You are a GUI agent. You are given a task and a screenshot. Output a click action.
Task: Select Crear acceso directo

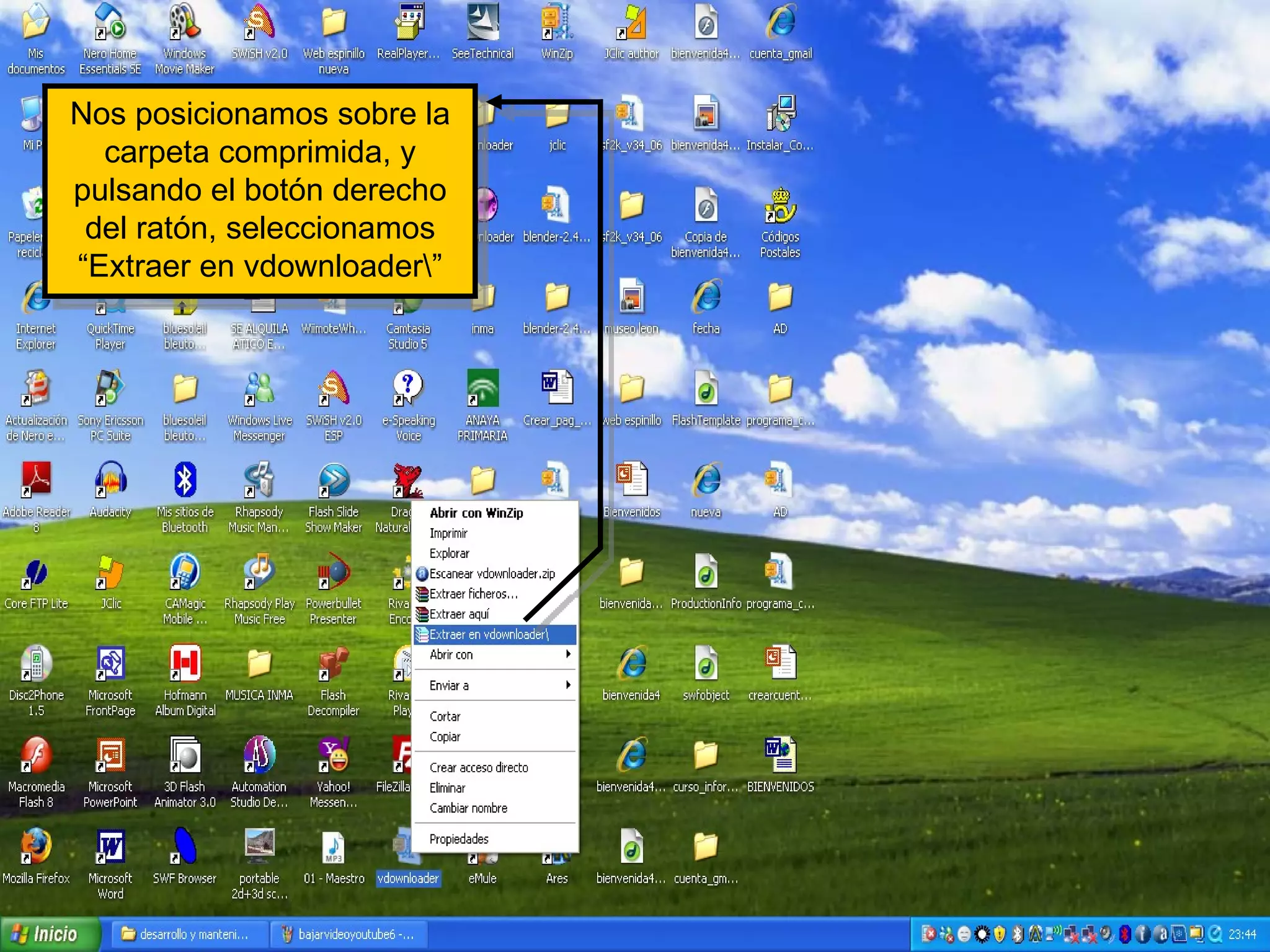click(x=495, y=767)
